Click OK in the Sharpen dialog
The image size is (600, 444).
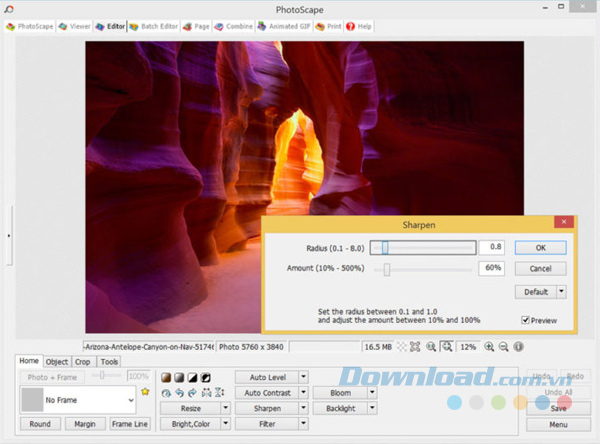pyautogui.click(x=540, y=247)
